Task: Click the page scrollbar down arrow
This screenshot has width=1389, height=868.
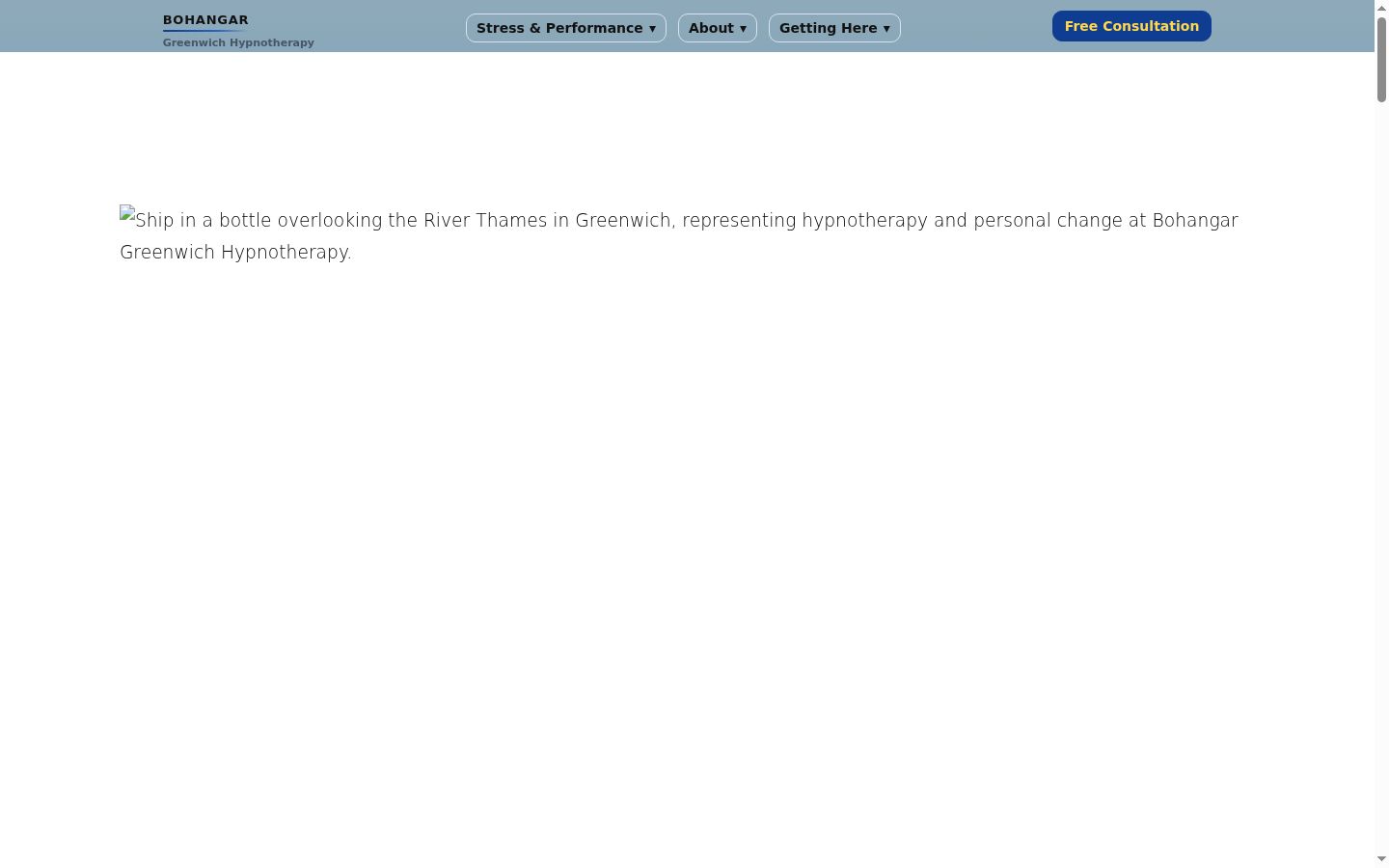Action: 1381,859
